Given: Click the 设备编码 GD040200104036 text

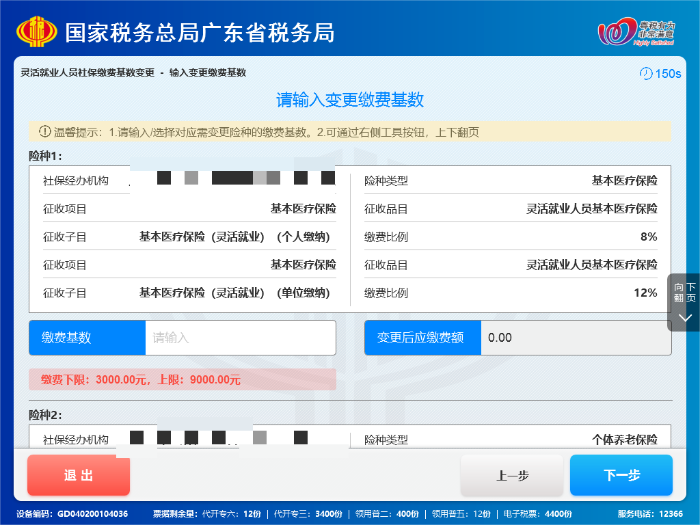Looking at the screenshot, I should (72, 514).
